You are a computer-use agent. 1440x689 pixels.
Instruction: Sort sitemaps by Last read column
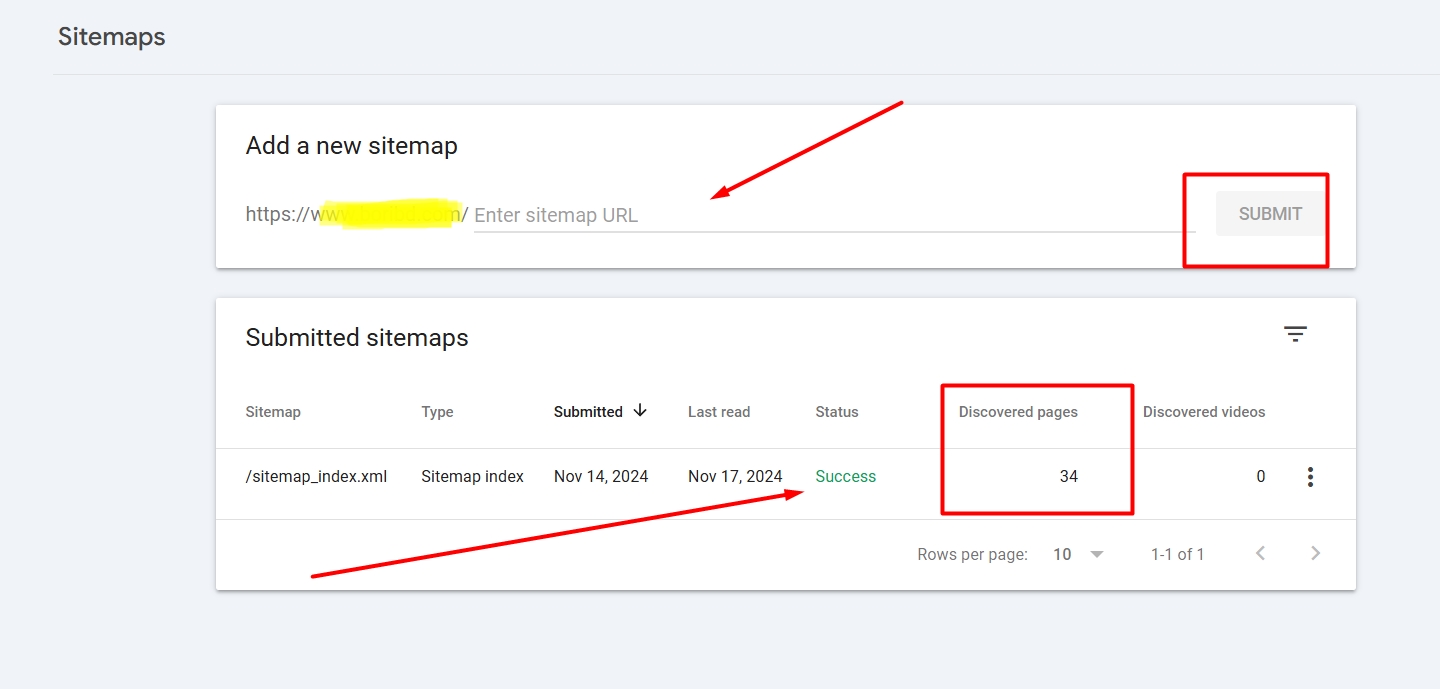point(718,411)
